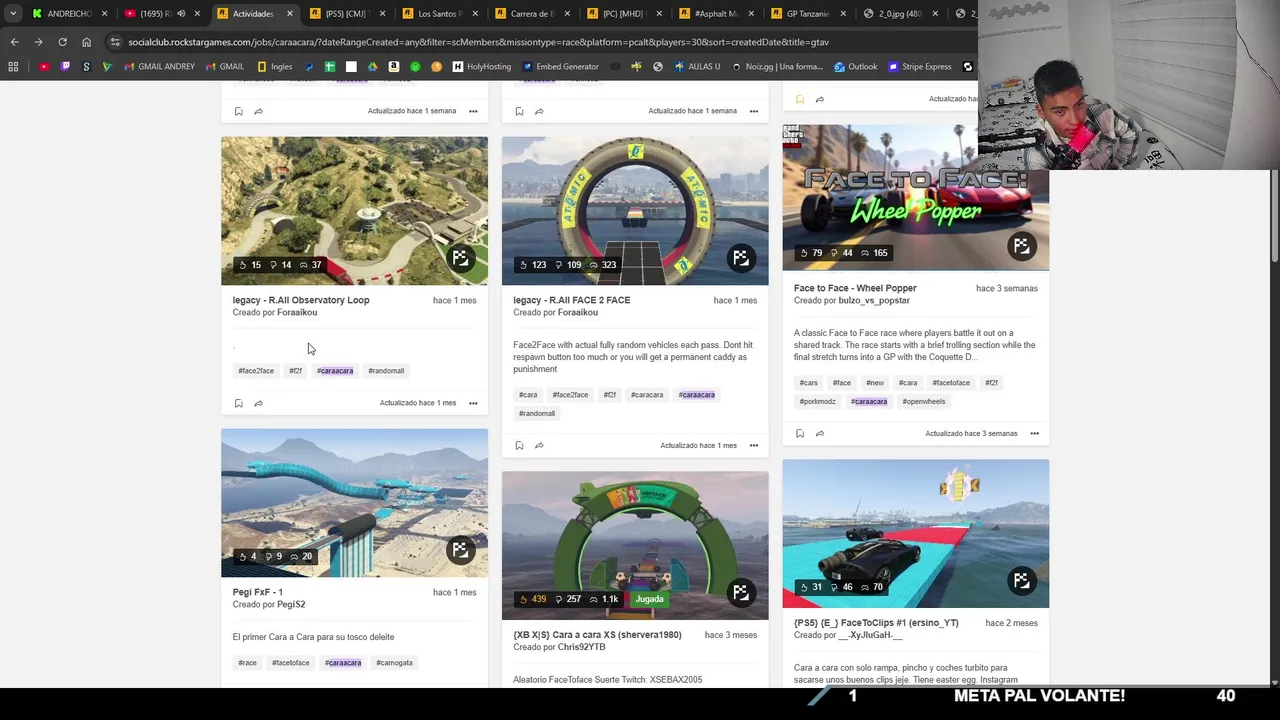Bookmark the legacy - R.All FACE 2 FACE job

[x=519, y=445]
